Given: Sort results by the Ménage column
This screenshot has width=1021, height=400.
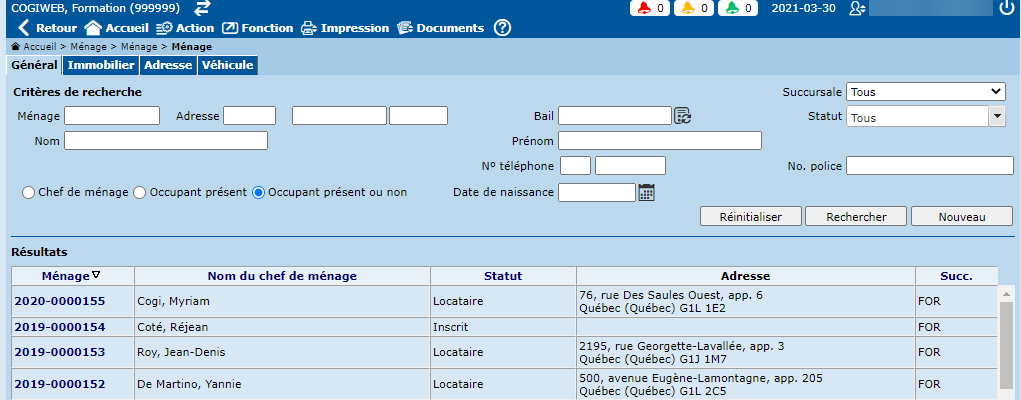Looking at the screenshot, I should 72,276.
